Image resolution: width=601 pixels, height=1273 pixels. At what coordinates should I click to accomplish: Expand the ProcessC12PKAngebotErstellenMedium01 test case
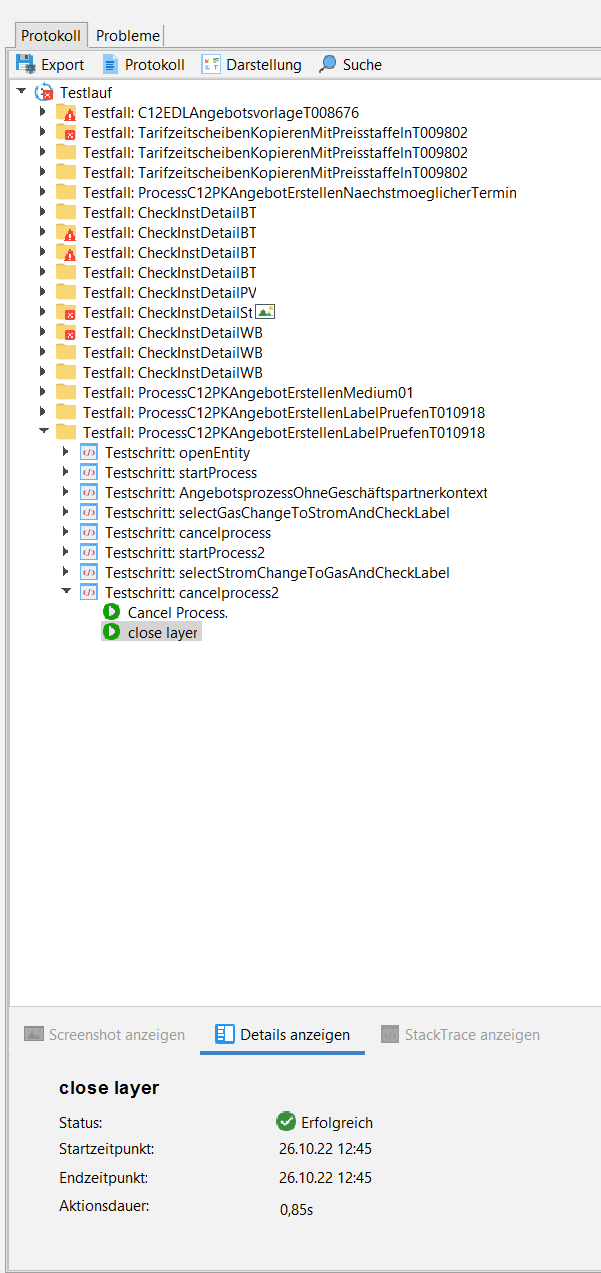pos(43,392)
